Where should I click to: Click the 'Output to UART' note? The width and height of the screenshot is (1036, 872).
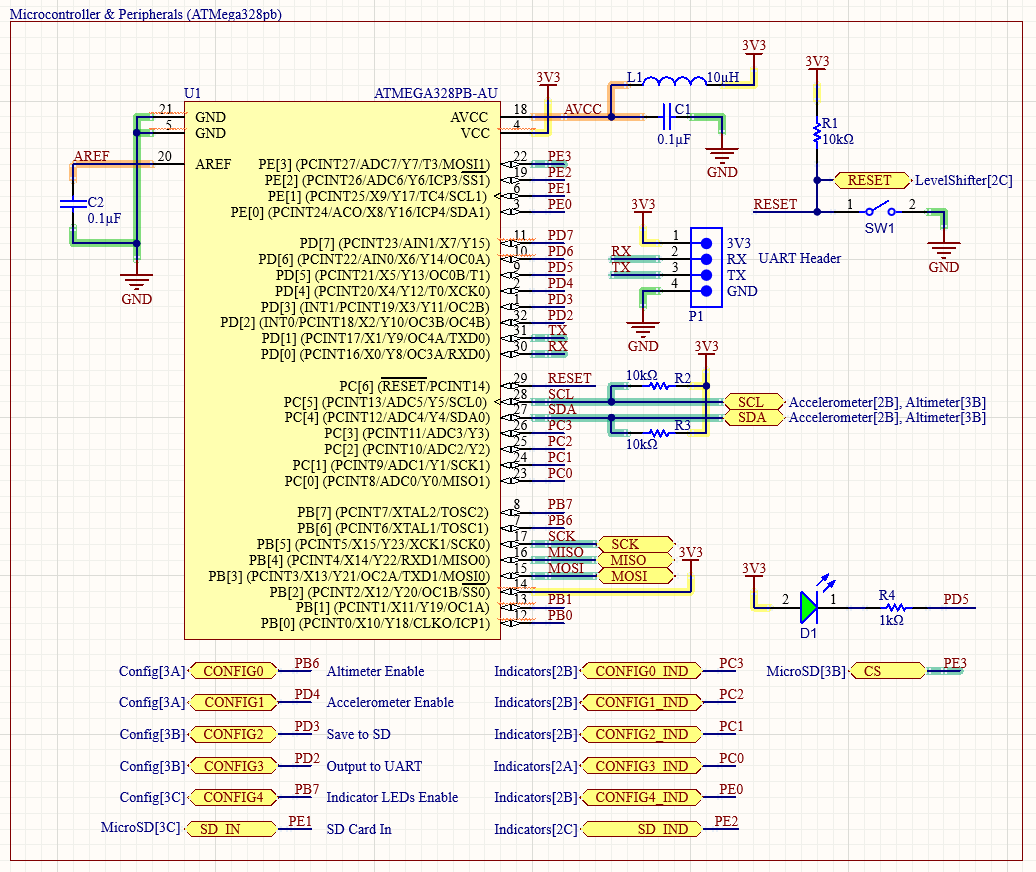[374, 766]
